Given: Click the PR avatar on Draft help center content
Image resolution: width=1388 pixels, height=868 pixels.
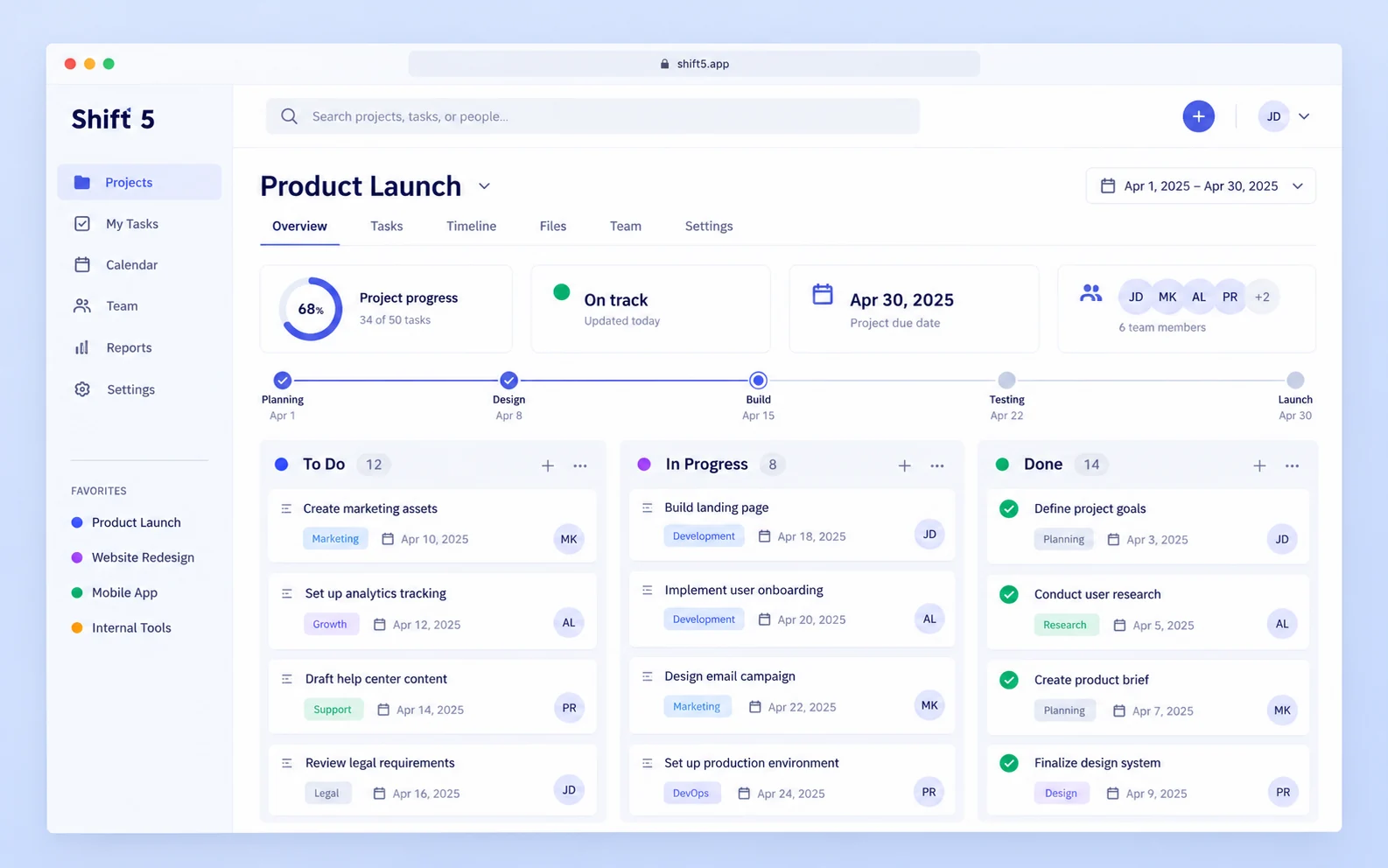Looking at the screenshot, I should 569,708.
